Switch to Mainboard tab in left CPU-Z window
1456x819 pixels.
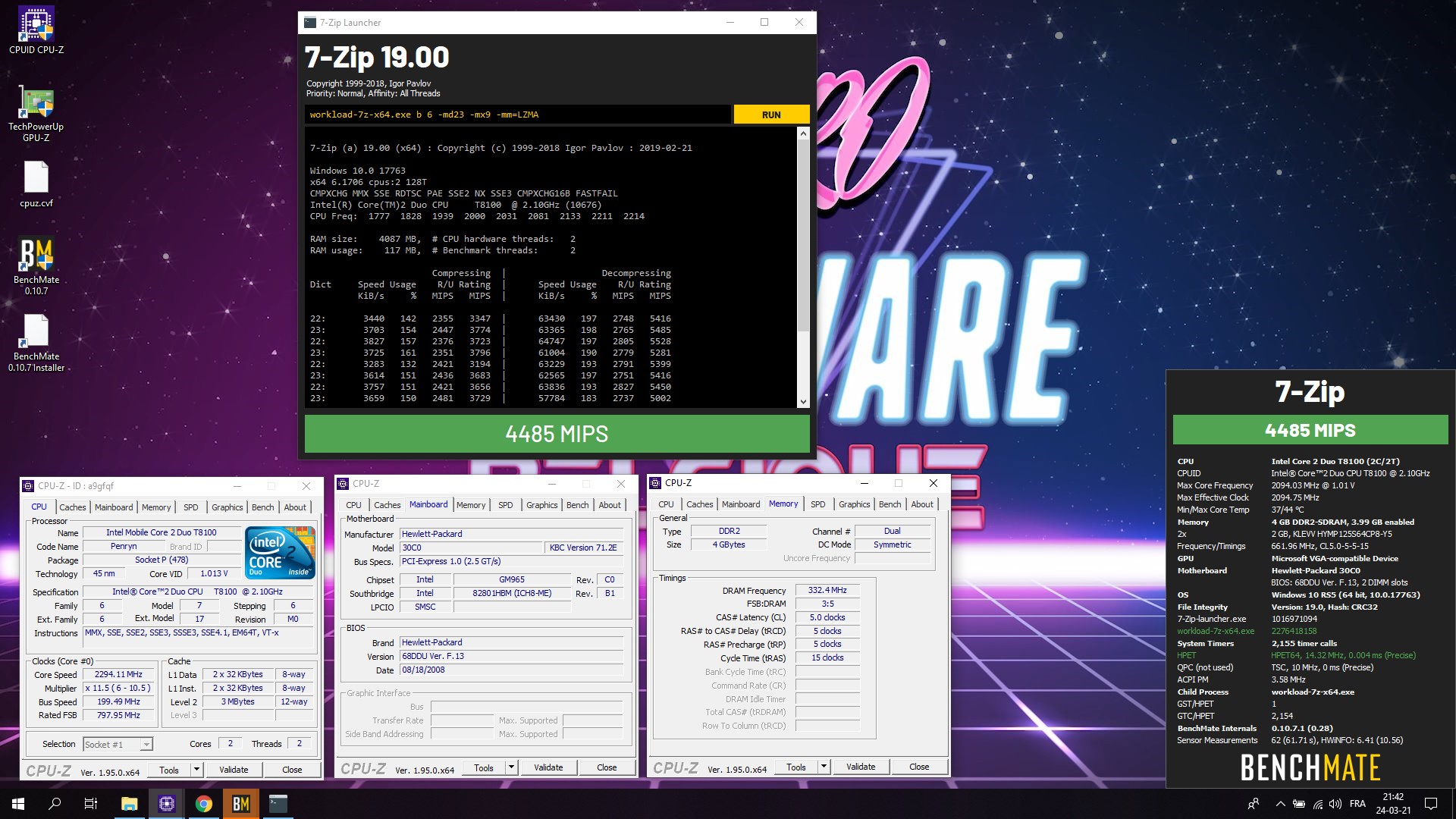pos(114,507)
